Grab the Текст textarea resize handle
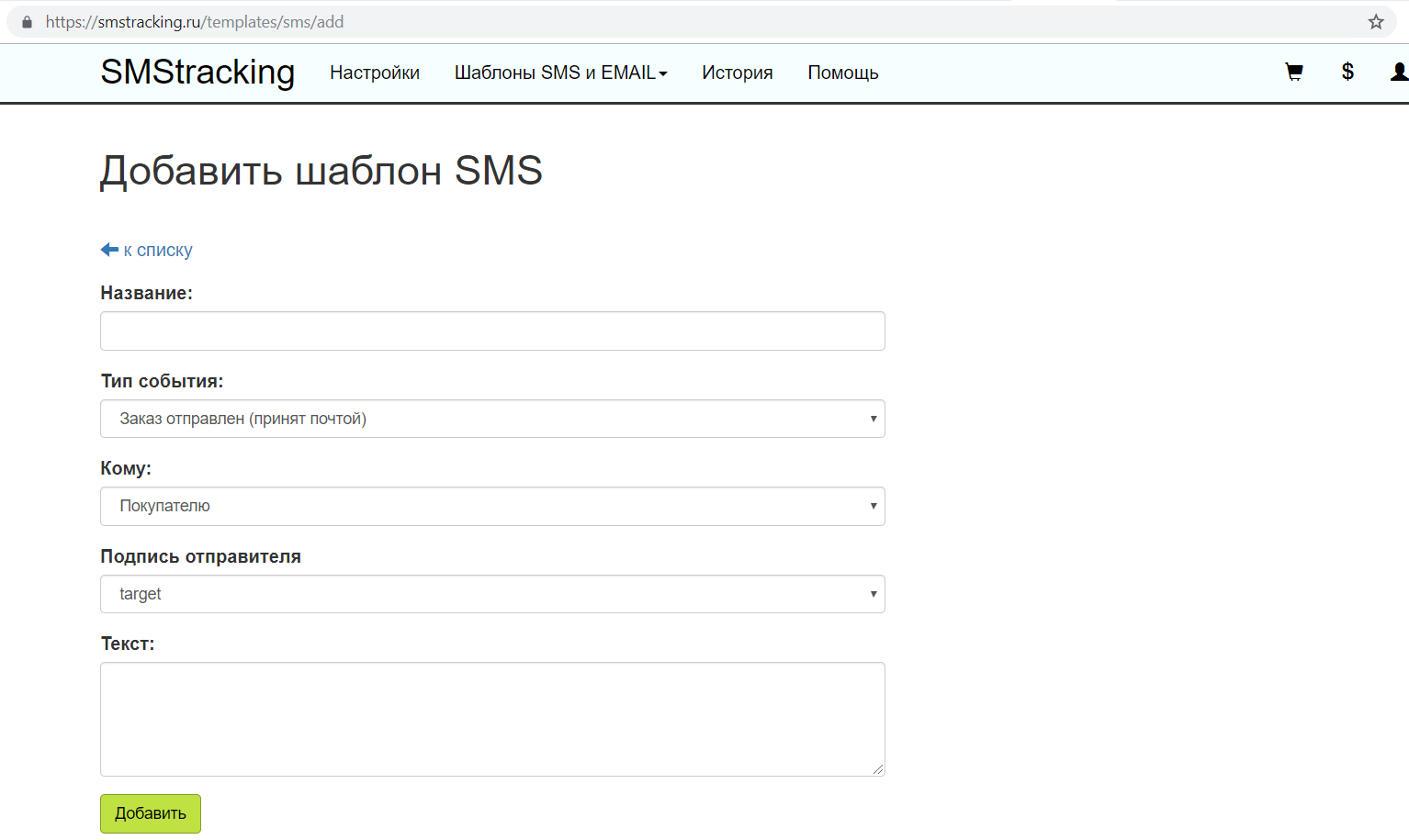Image resolution: width=1409 pixels, height=840 pixels. coord(879,770)
